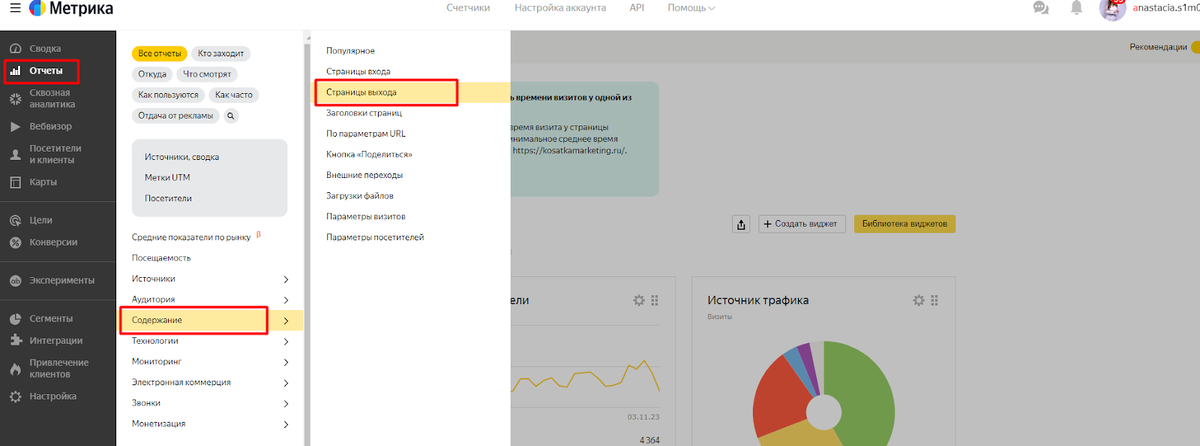1200x446 pixels.
Task: Click the Метрика logo
Action: click(x=70, y=9)
